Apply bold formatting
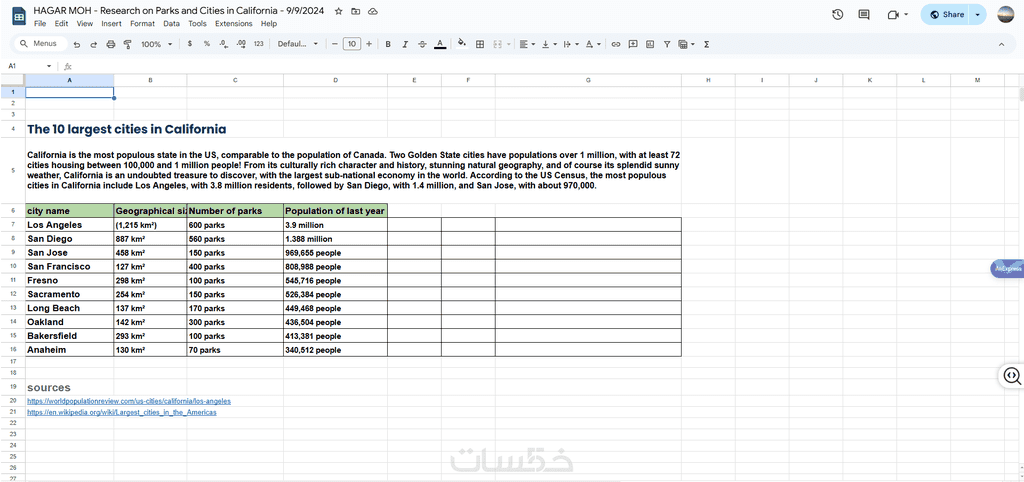The width and height of the screenshot is (1024, 482). tap(388, 44)
